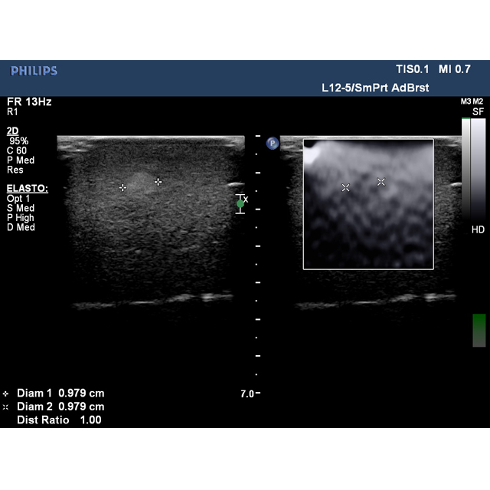Select the Diam 1 measurement readout
Image resolution: width=490 pixels, height=490 pixels.
point(61,393)
